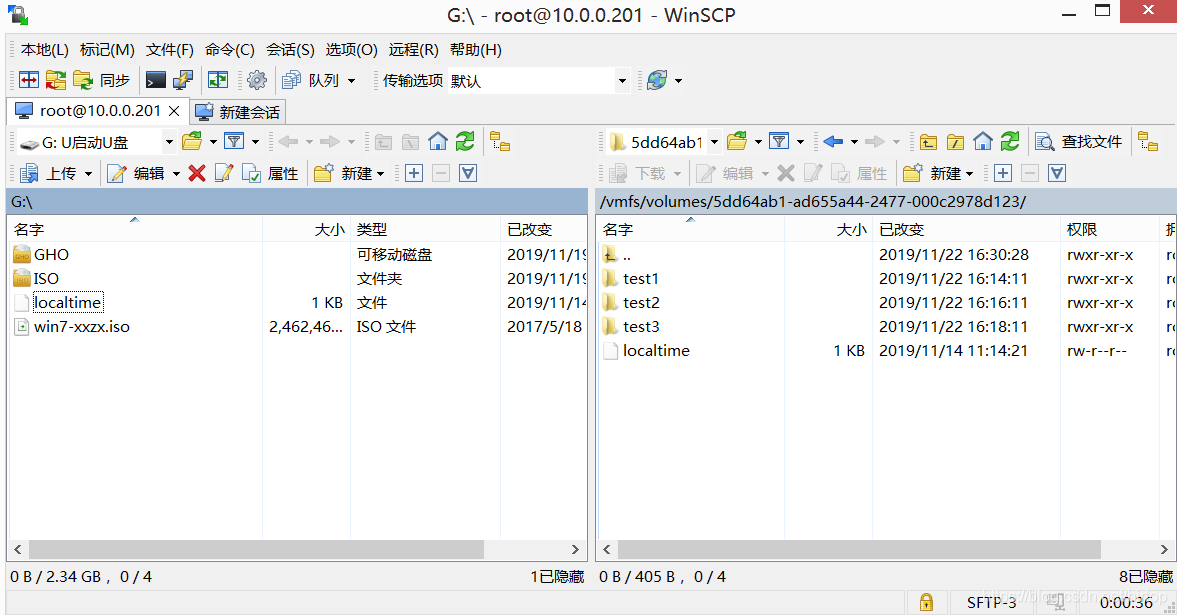The width and height of the screenshot is (1177, 615).
Task: Open the New Session (新建会话) tab
Action: pyautogui.click(x=237, y=112)
